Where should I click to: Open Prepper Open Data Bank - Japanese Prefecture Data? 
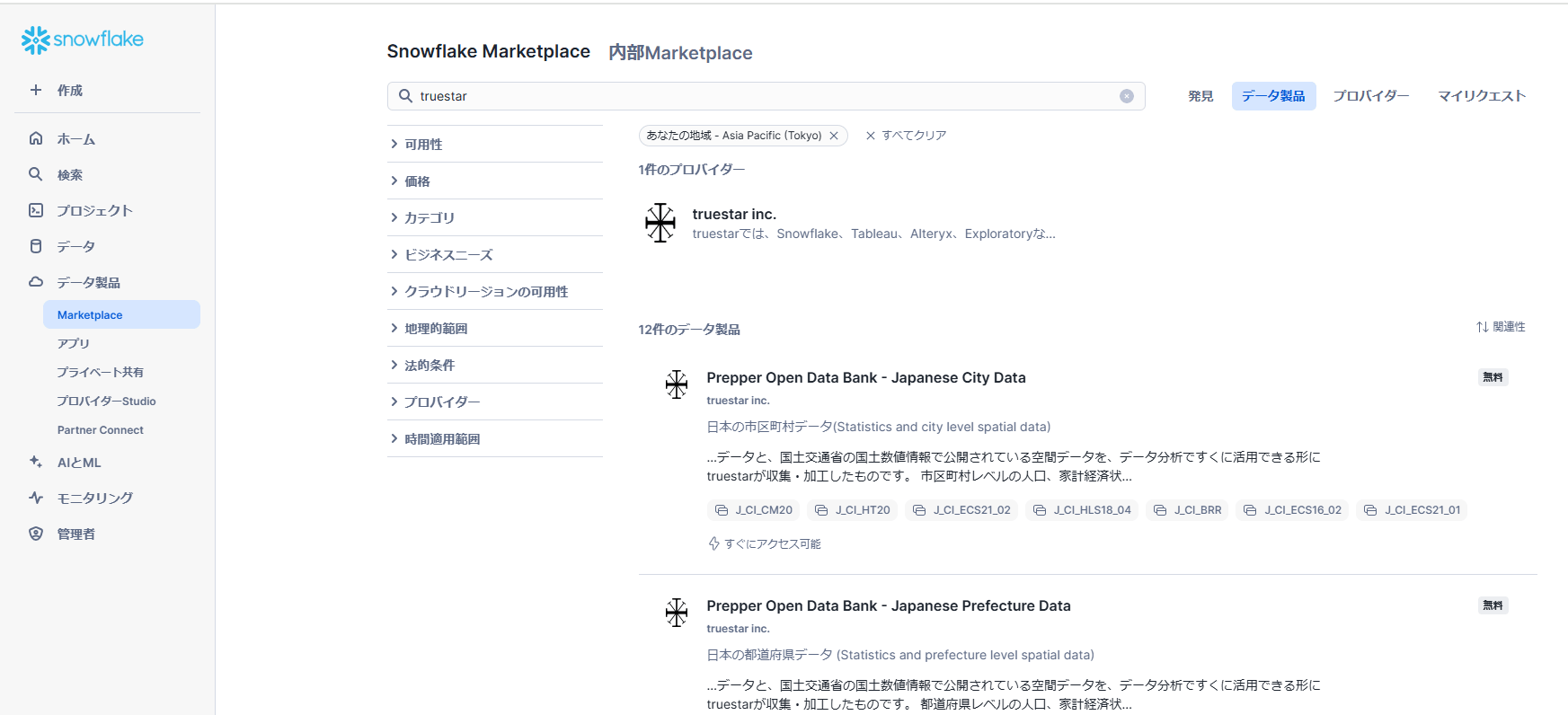tap(889, 606)
